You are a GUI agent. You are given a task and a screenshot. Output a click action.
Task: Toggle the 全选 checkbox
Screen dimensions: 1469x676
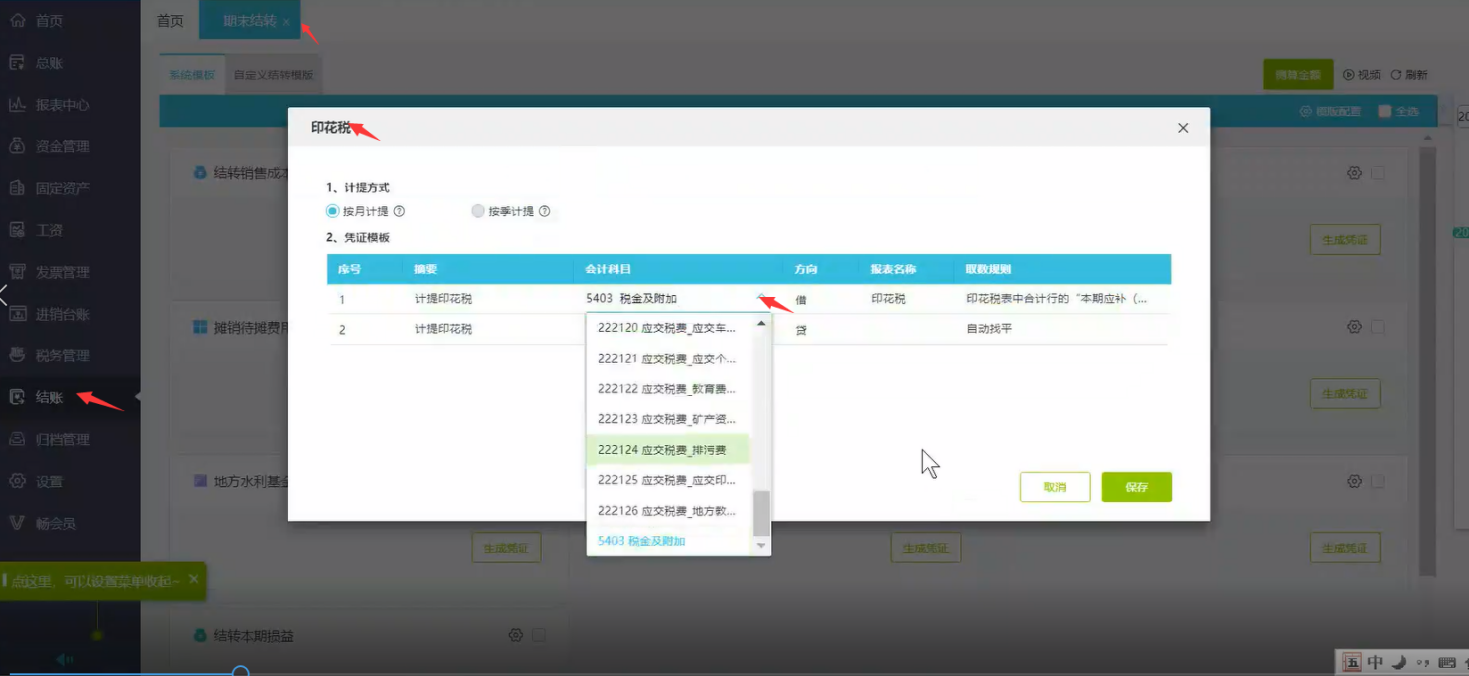pos(1385,111)
